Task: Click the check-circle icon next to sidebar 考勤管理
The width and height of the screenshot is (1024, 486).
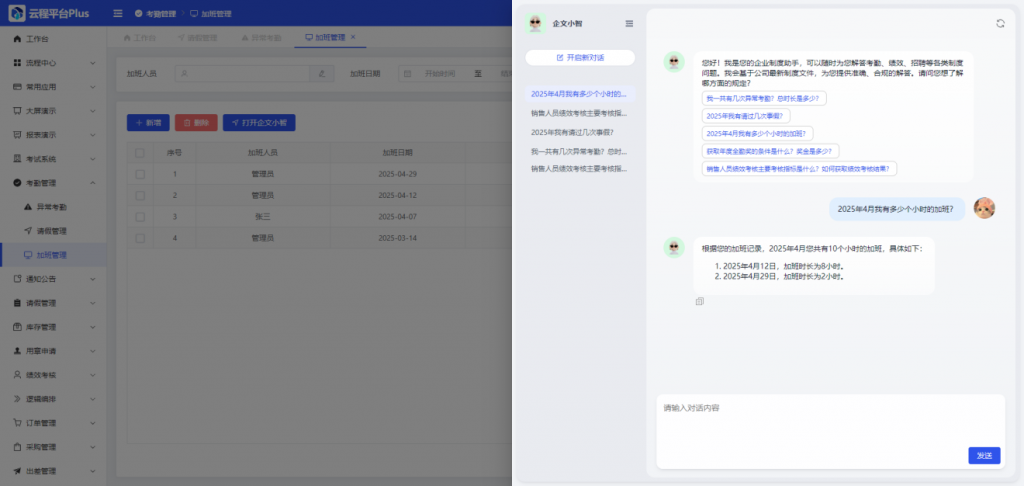Action: (x=17, y=183)
